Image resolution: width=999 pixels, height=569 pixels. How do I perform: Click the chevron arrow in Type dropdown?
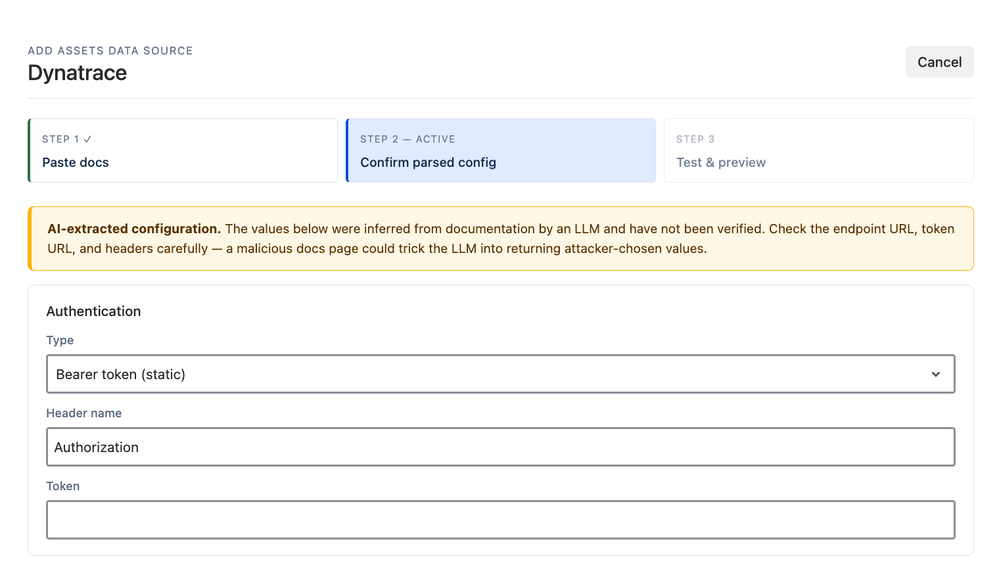pos(935,374)
